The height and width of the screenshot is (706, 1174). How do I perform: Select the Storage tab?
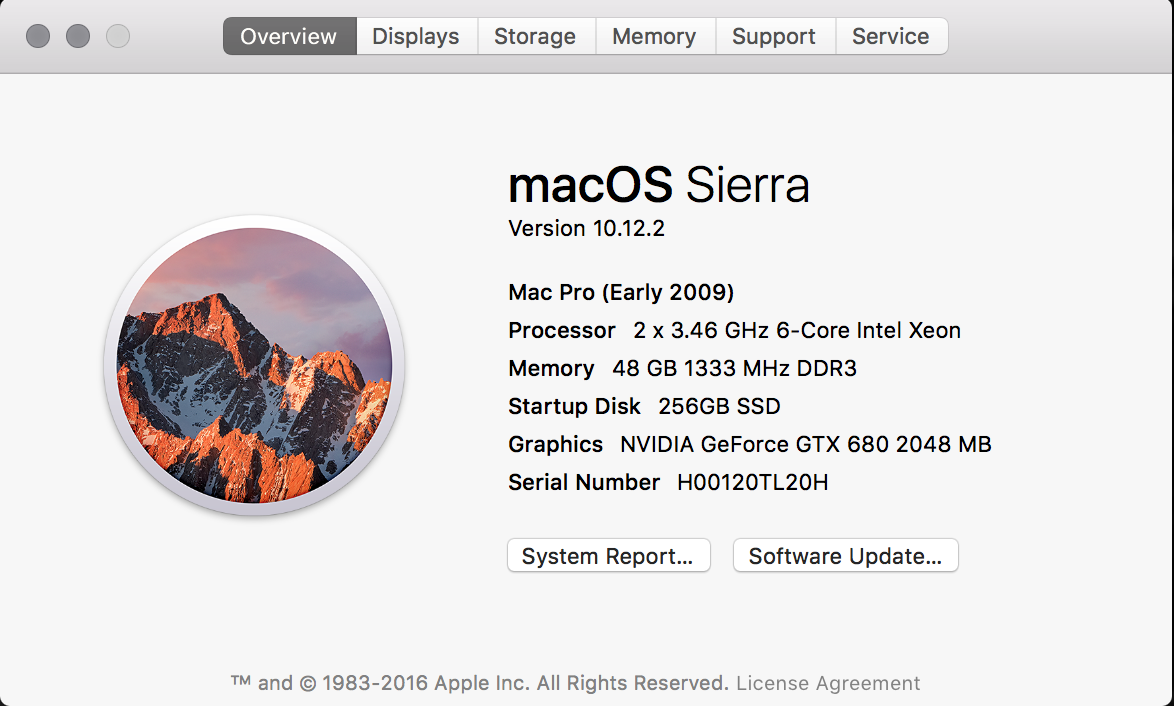point(535,36)
